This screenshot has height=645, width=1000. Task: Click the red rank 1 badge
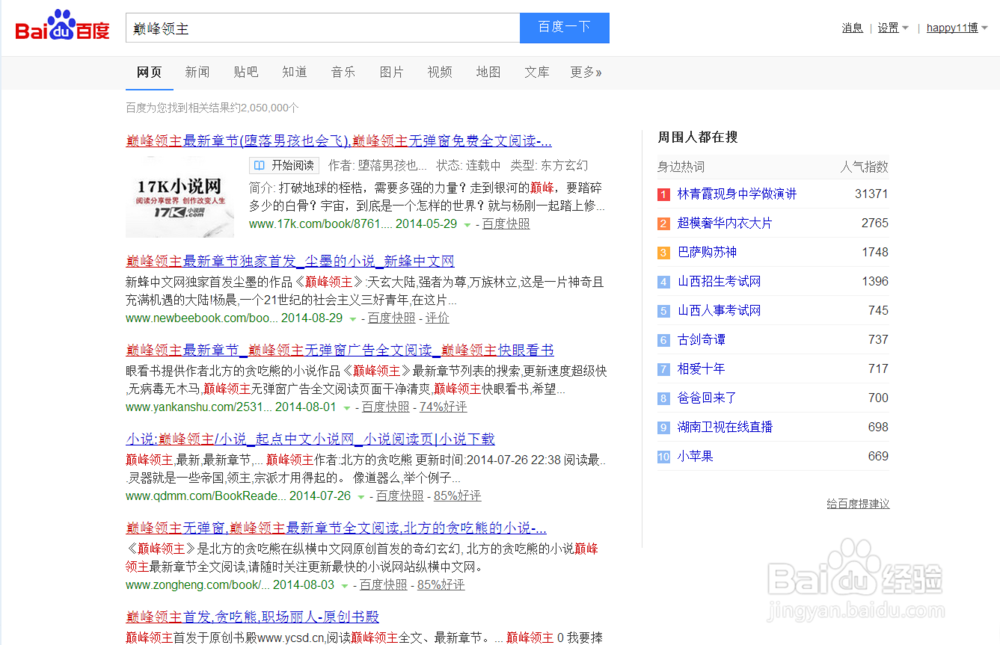click(x=663, y=194)
